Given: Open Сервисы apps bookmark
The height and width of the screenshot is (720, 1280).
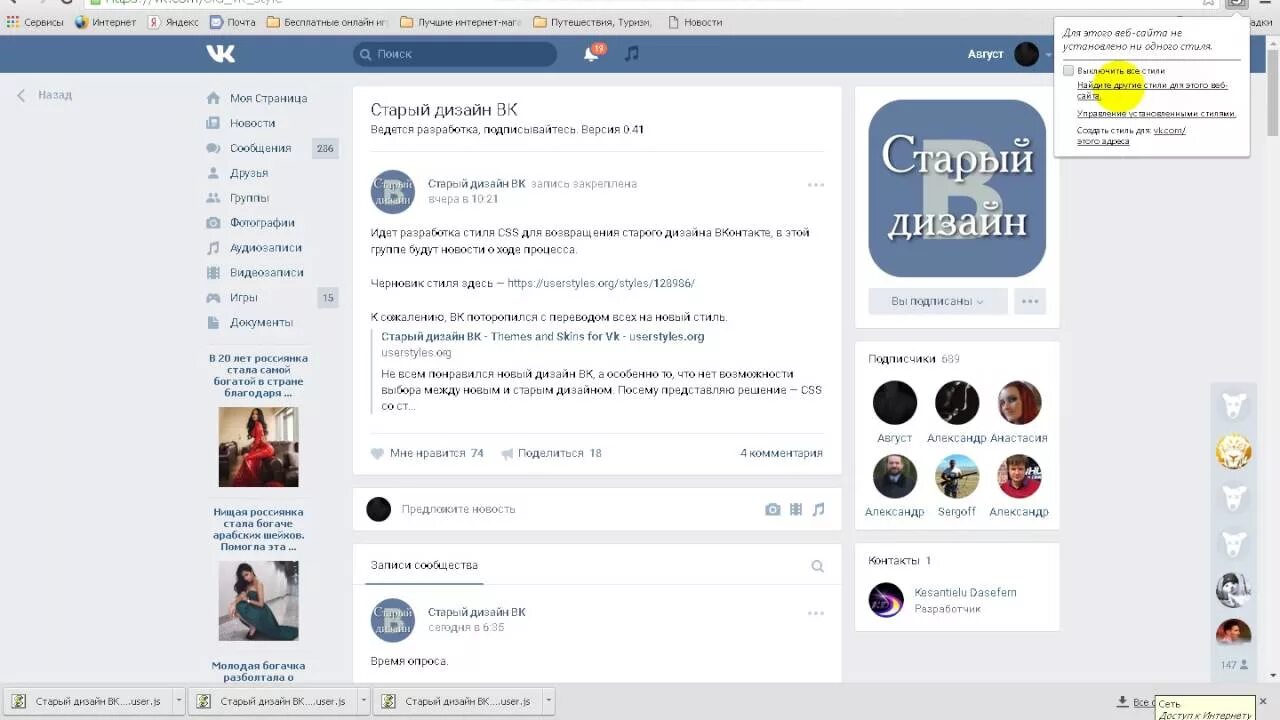Looking at the screenshot, I should click(x=35, y=22).
